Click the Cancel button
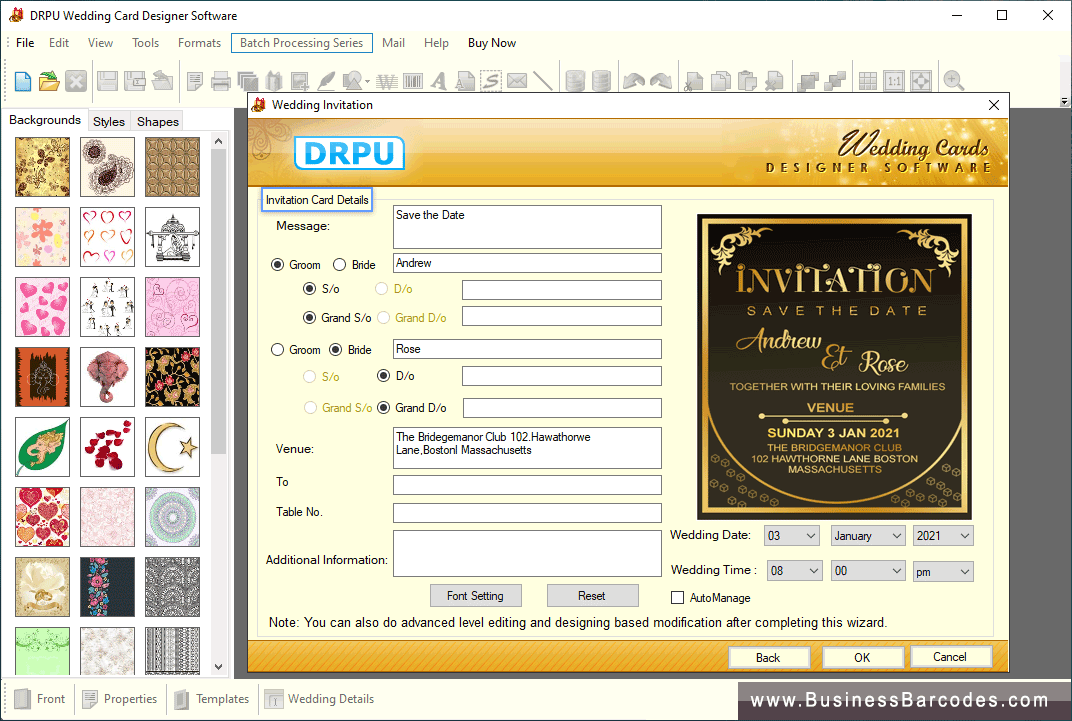 click(950, 657)
